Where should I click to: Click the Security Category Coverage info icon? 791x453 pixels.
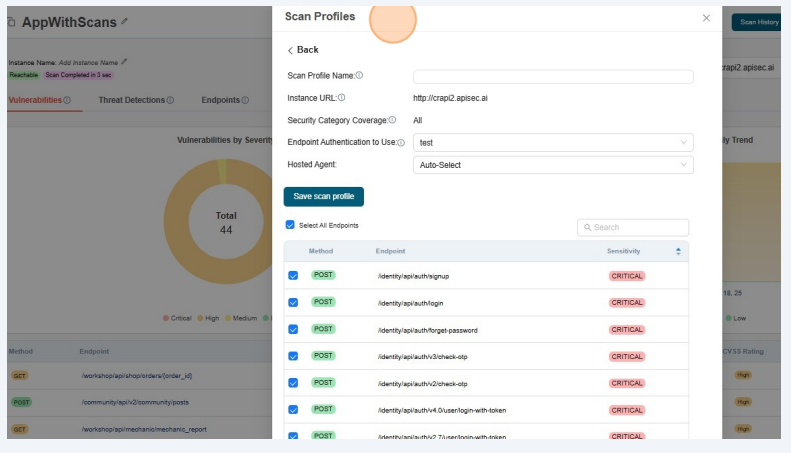(x=394, y=120)
